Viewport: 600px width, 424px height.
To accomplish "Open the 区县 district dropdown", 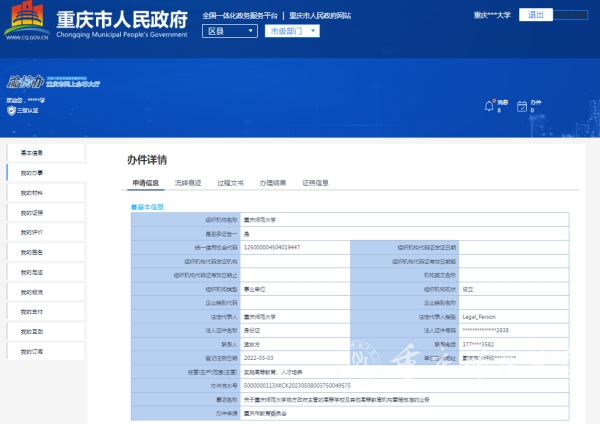I will [x=228, y=32].
